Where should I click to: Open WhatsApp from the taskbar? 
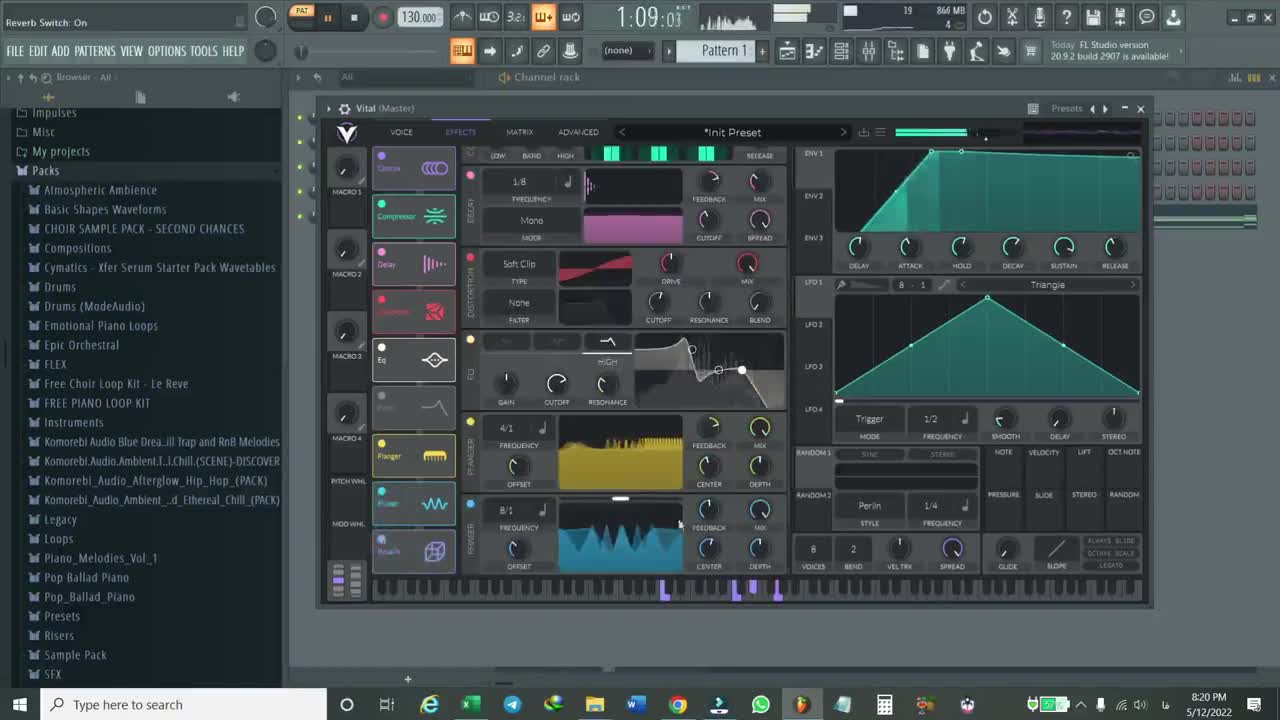(x=761, y=705)
